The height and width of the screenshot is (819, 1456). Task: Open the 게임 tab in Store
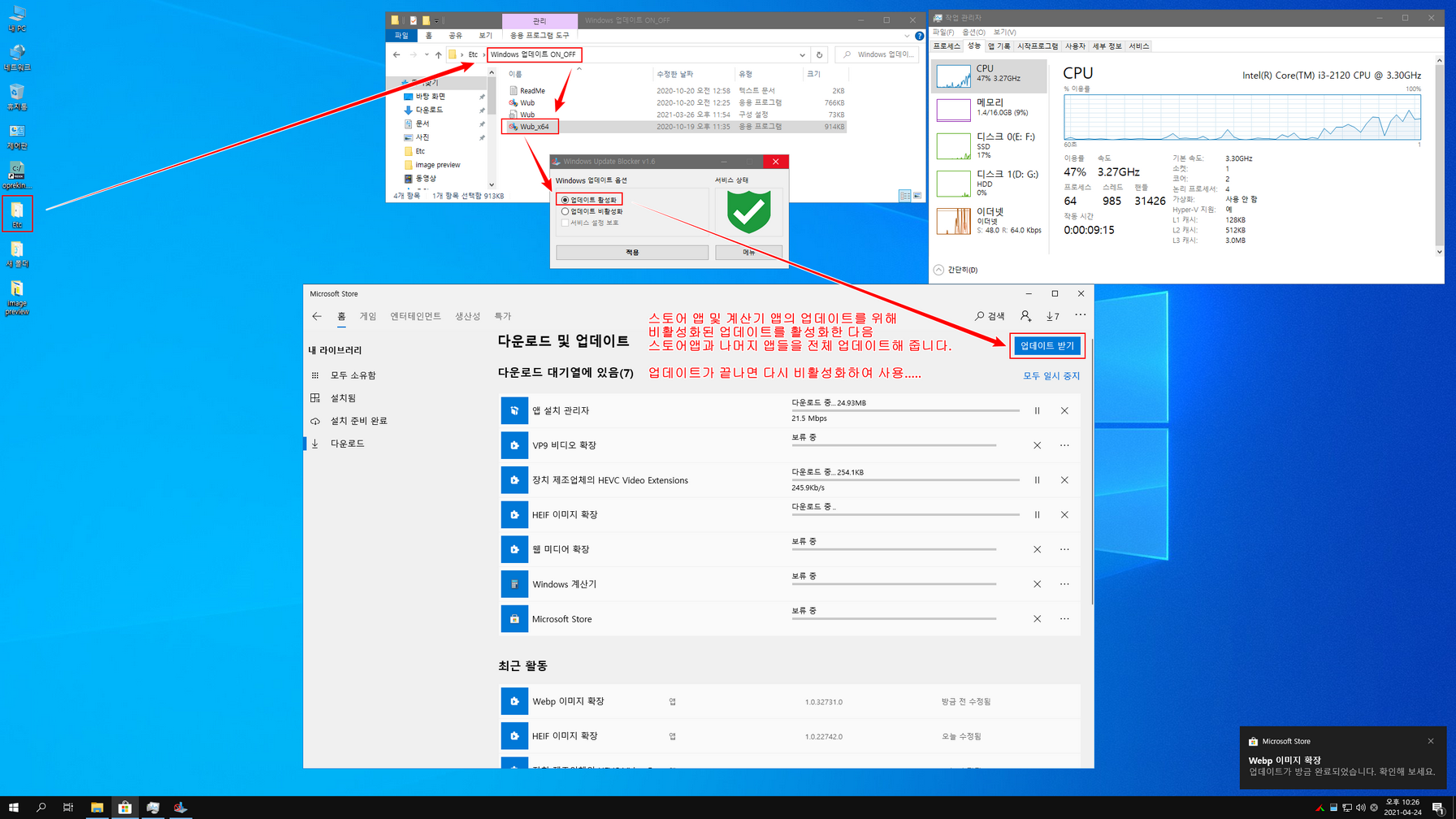368,316
